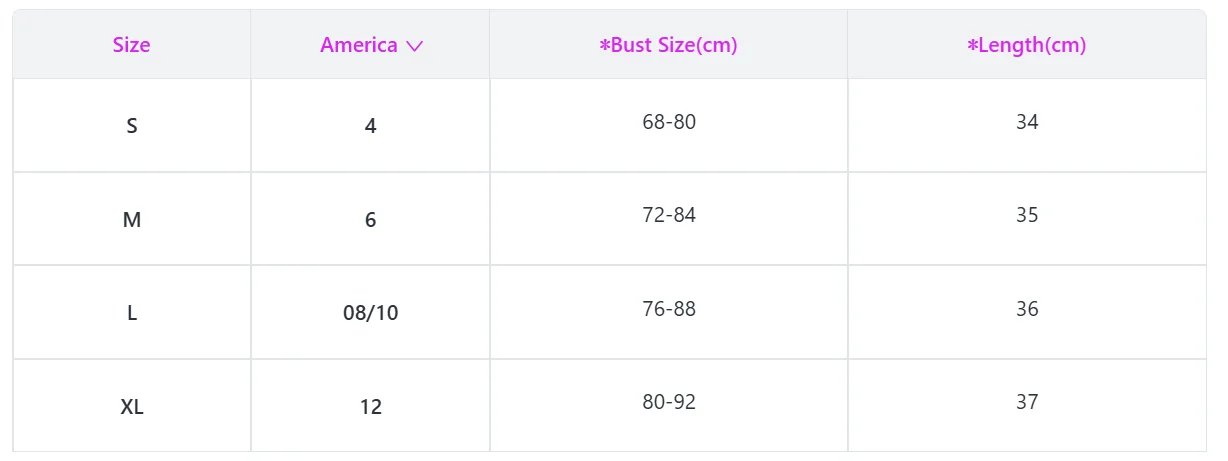Select the M size row label
The width and height of the screenshot is (1228, 461).
tap(132, 220)
